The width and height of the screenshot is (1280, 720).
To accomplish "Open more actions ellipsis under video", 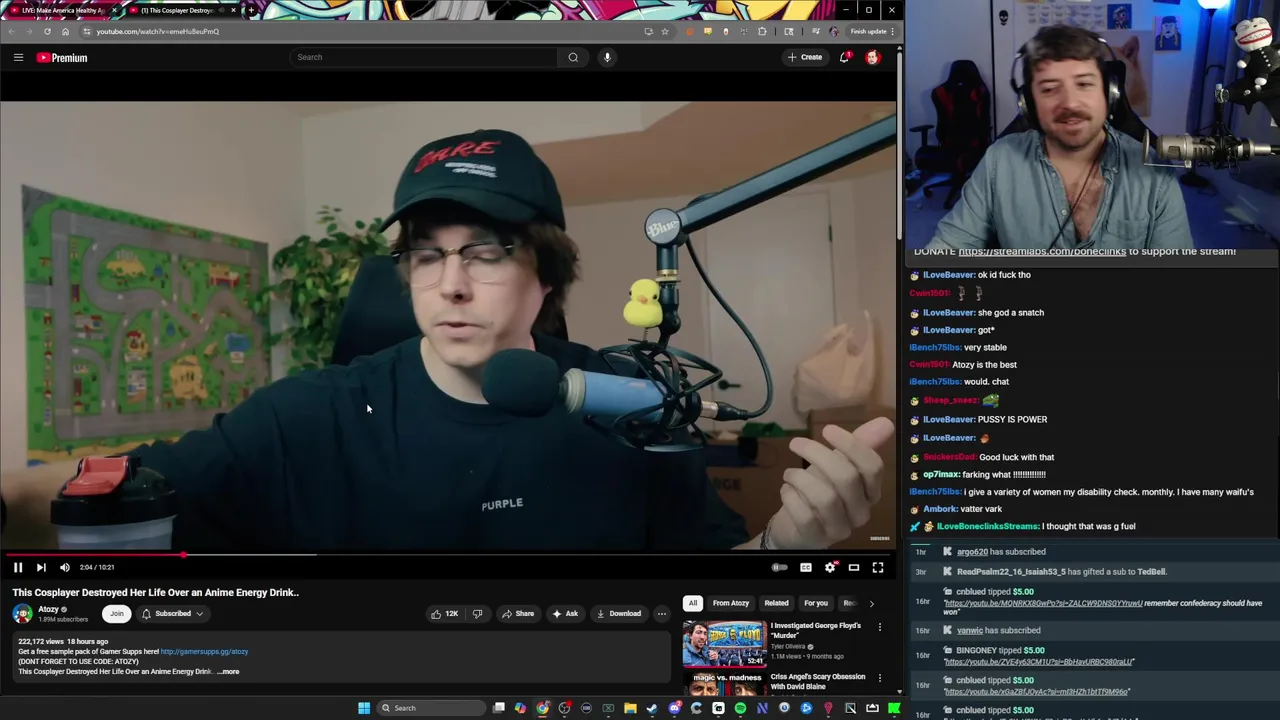I will click(x=661, y=614).
